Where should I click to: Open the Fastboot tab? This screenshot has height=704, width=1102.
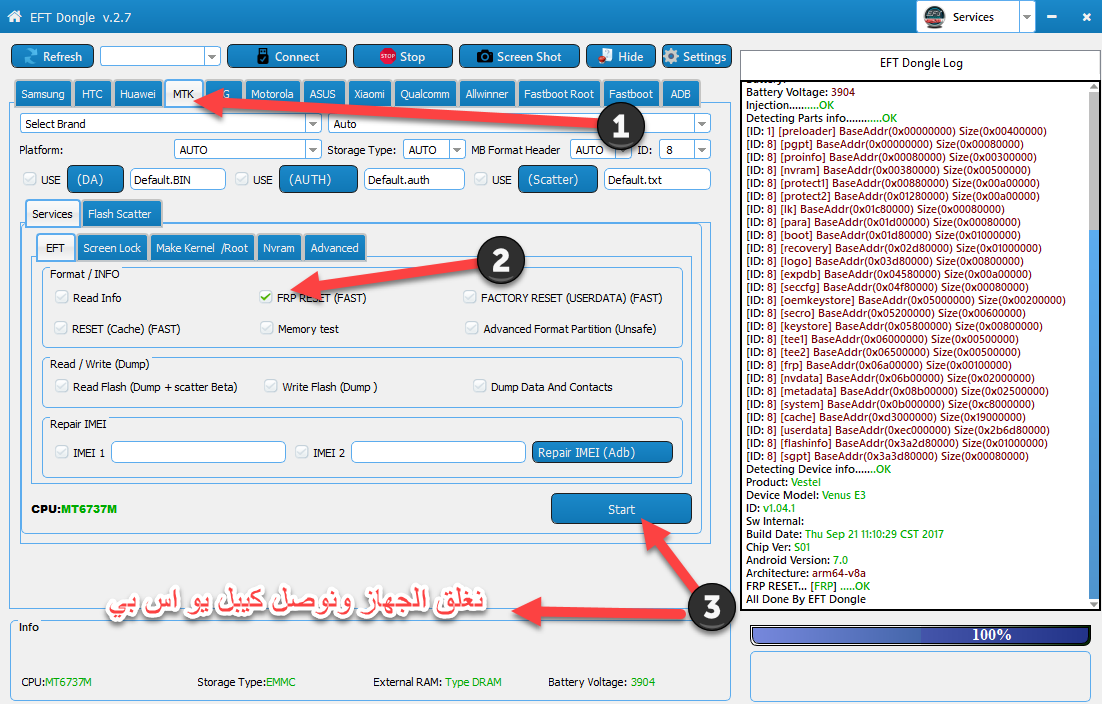(x=630, y=94)
